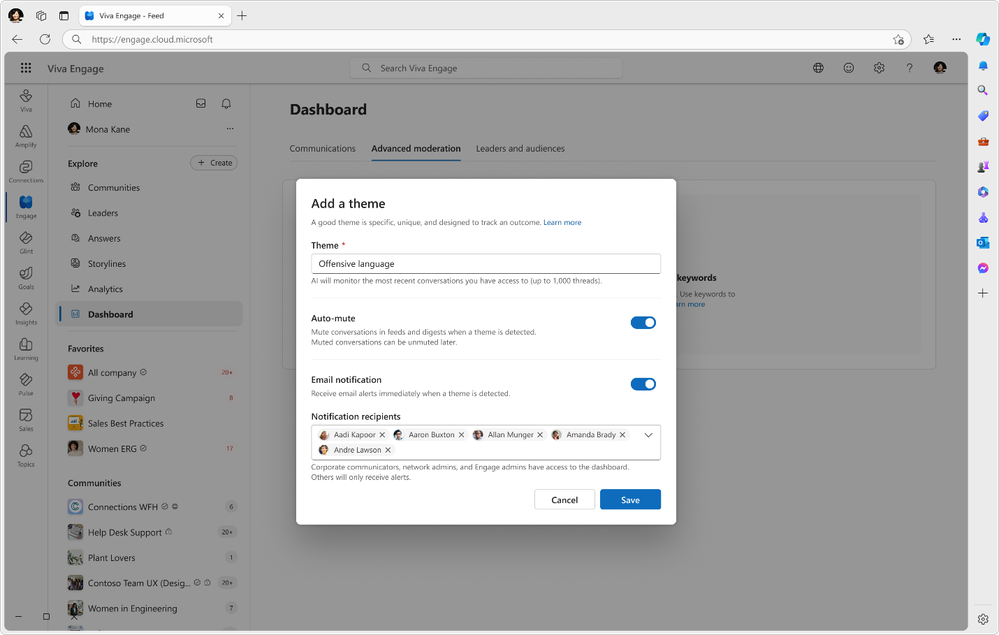Add new browser sidebar app plus icon
This screenshot has height=635, width=999.
coord(983,293)
